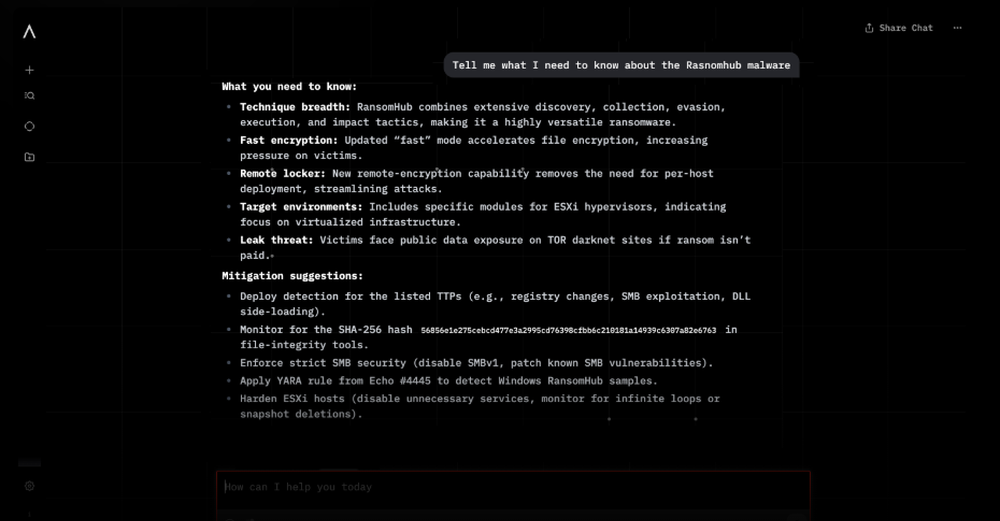Viewport: 1000px width, 521px height.
Task: Open the search chats icon
Action: pos(29,96)
